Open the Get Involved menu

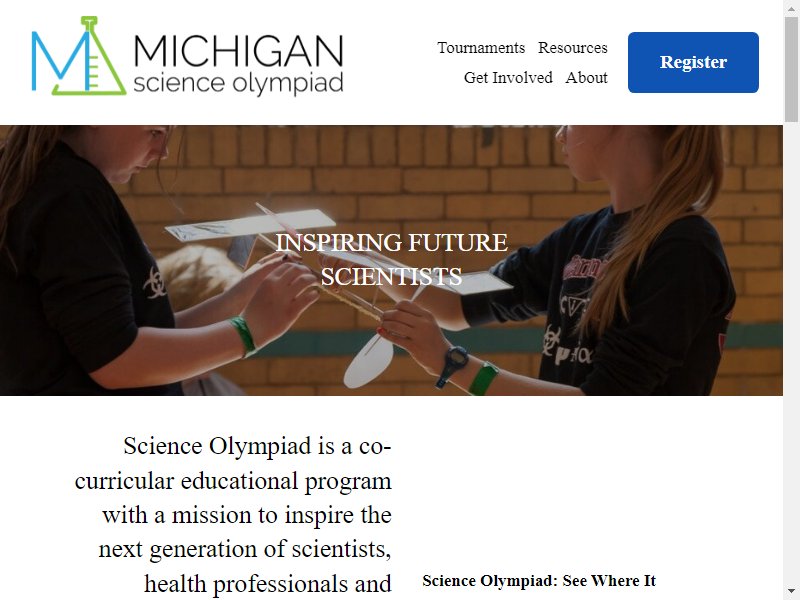(508, 78)
